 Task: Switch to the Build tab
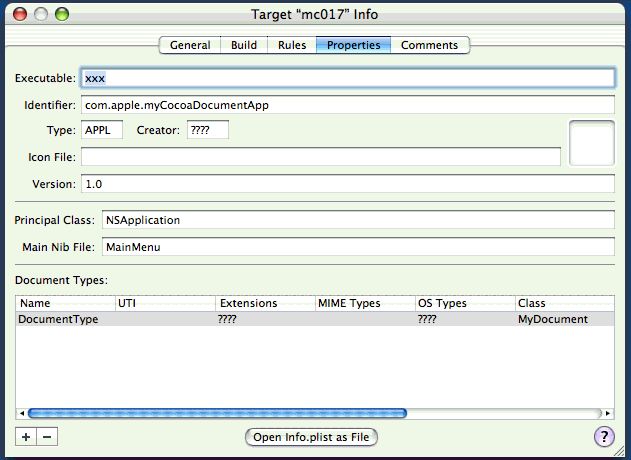[244, 45]
